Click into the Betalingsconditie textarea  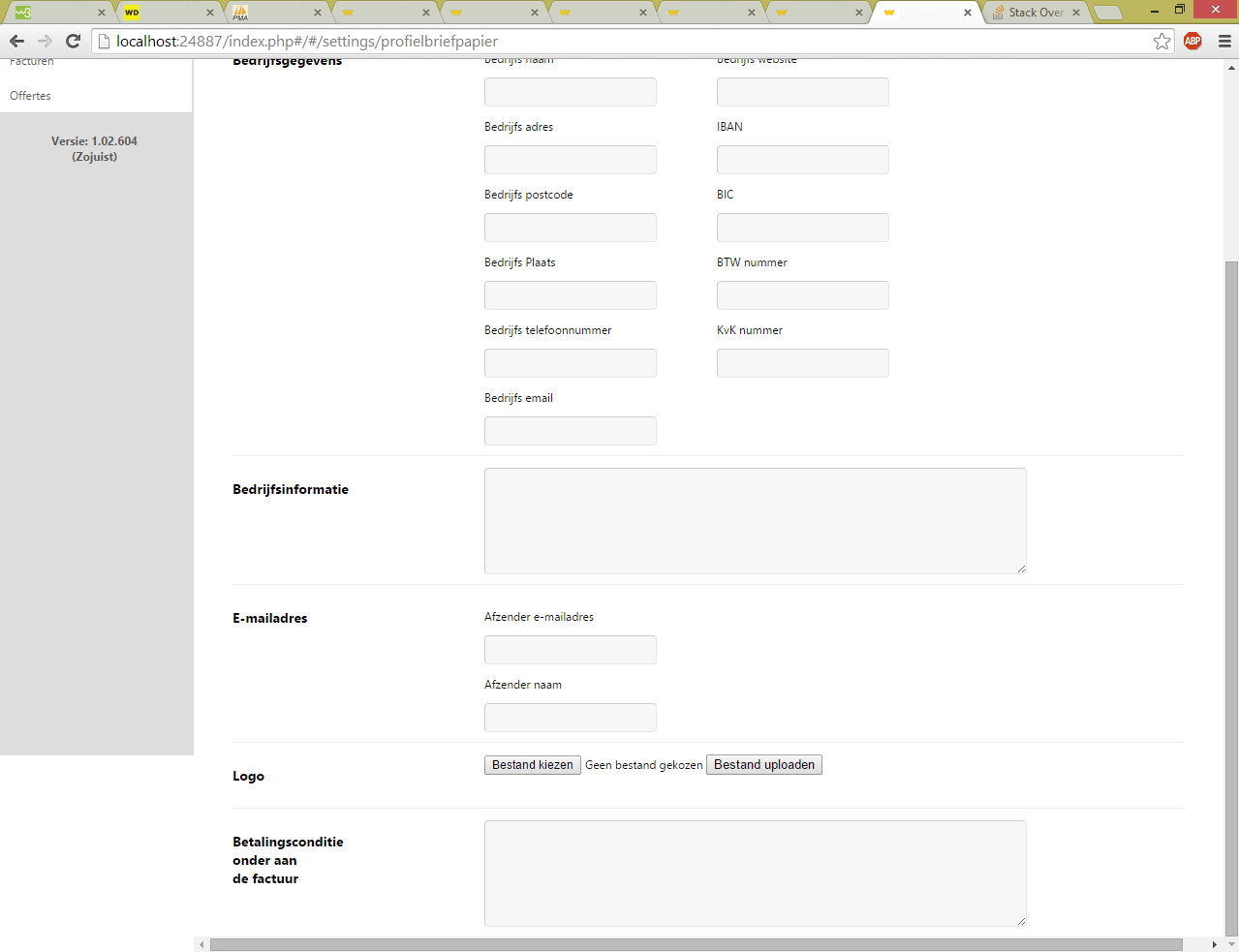coord(756,874)
